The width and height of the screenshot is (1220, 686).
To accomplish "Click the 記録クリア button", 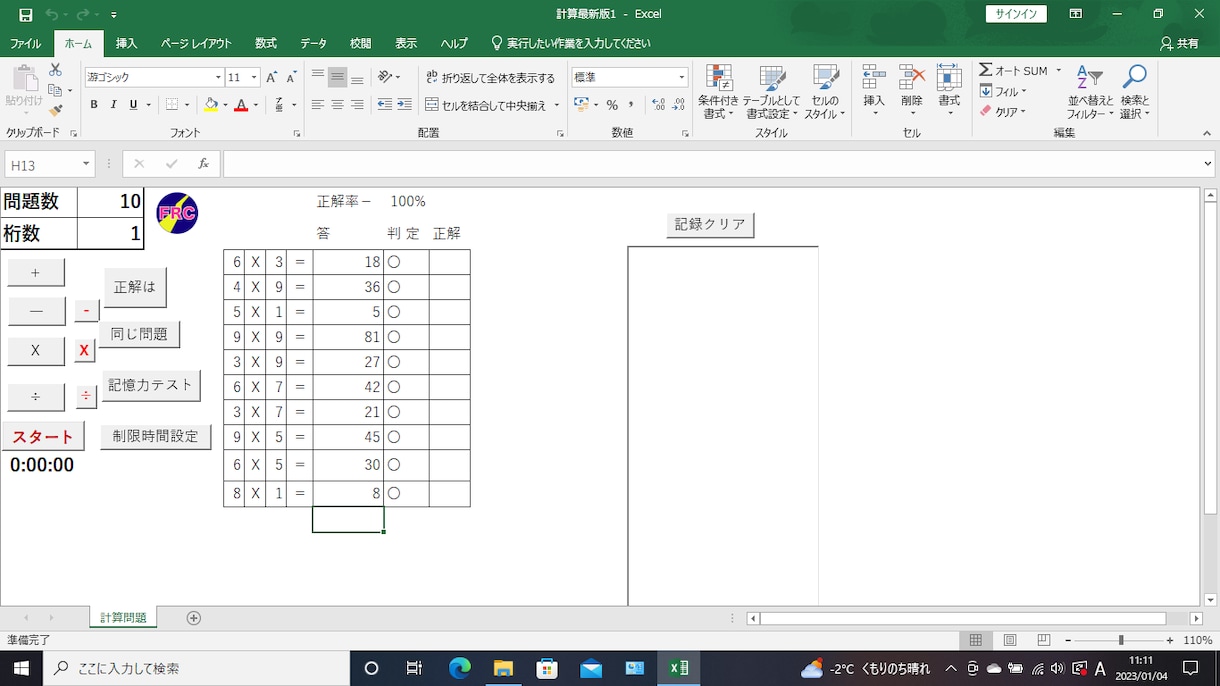I will pyautogui.click(x=710, y=224).
